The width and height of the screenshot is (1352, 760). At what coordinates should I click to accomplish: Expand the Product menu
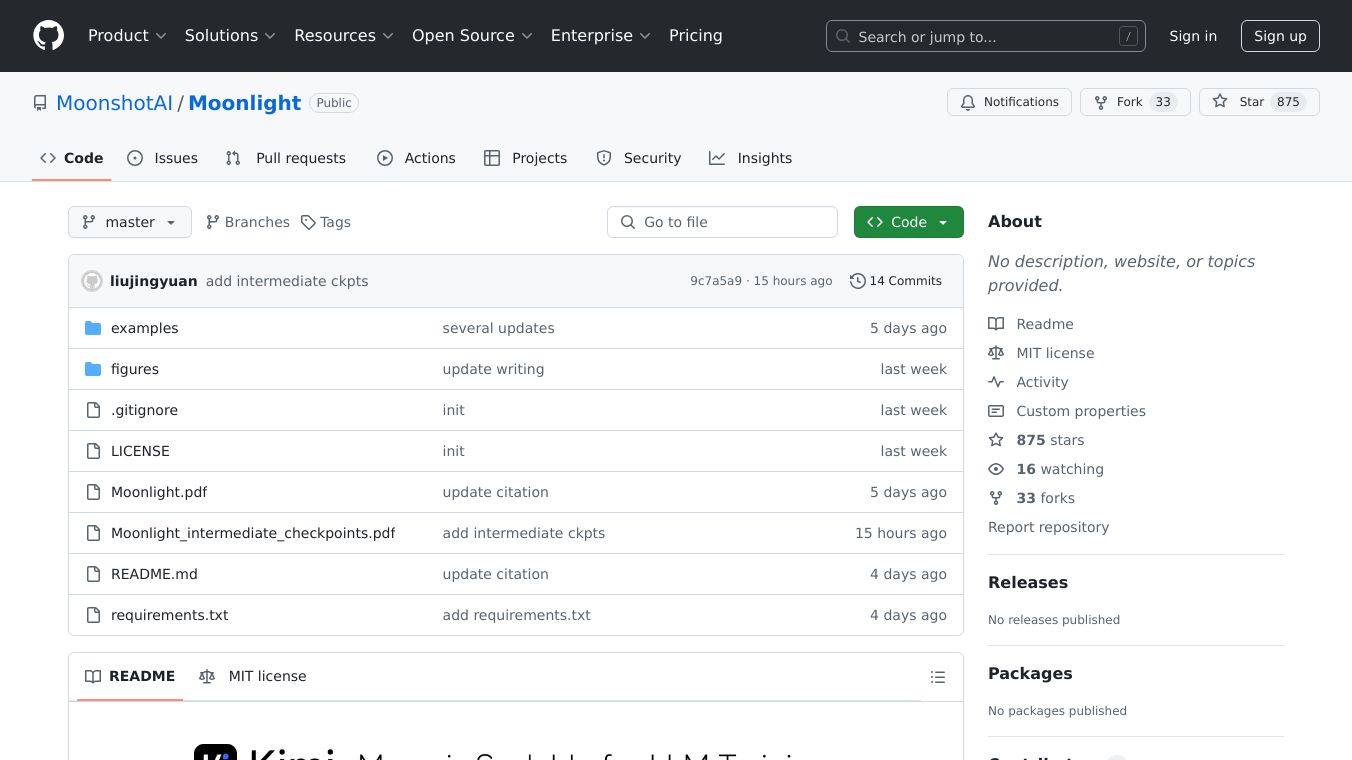tap(126, 36)
